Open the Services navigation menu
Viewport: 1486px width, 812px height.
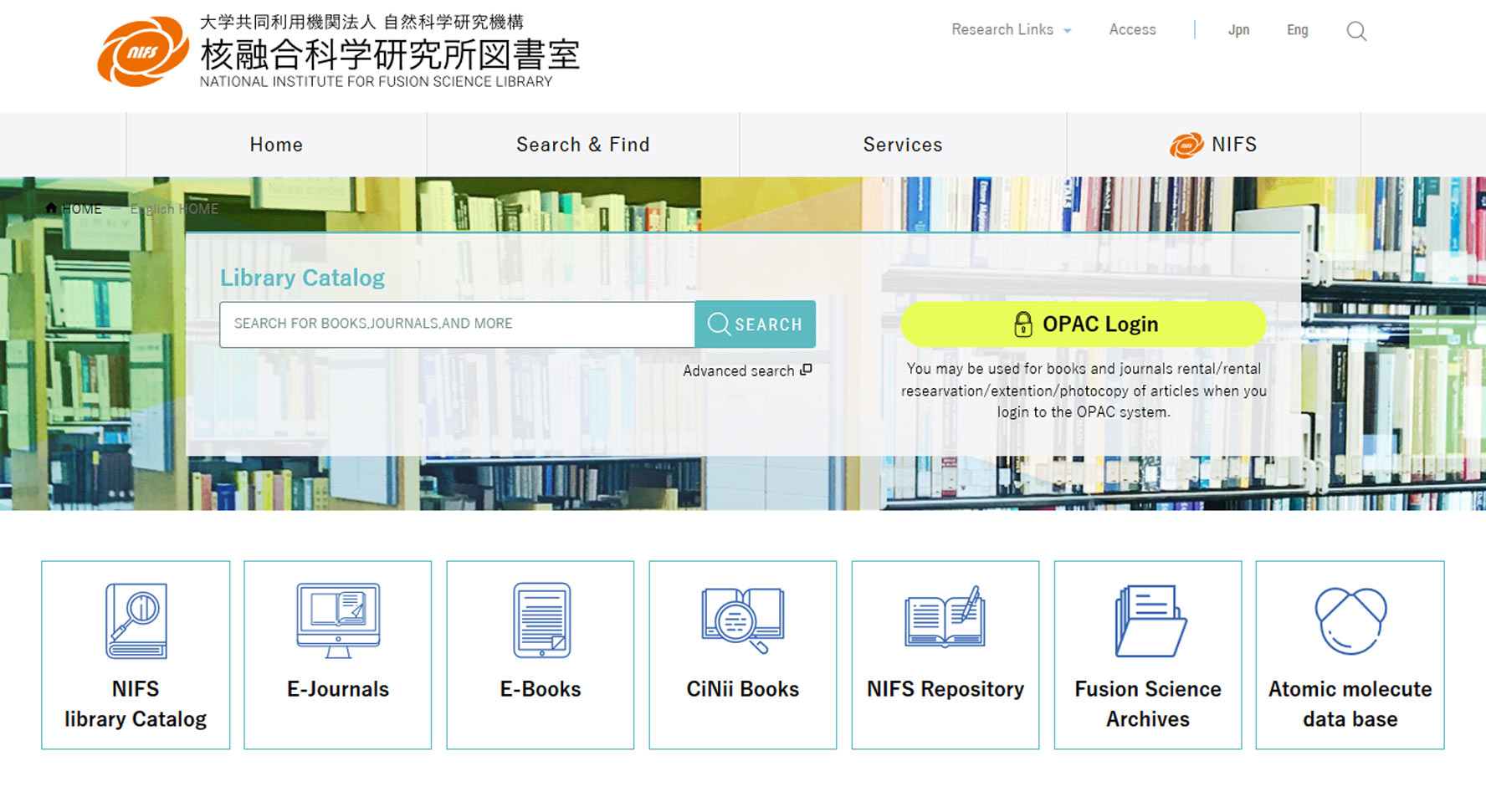coord(902,145)
